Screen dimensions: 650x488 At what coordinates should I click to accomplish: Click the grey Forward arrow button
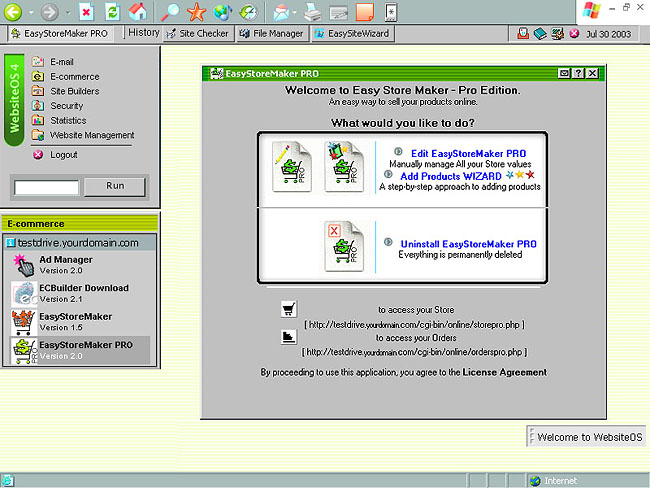[49, 12]
